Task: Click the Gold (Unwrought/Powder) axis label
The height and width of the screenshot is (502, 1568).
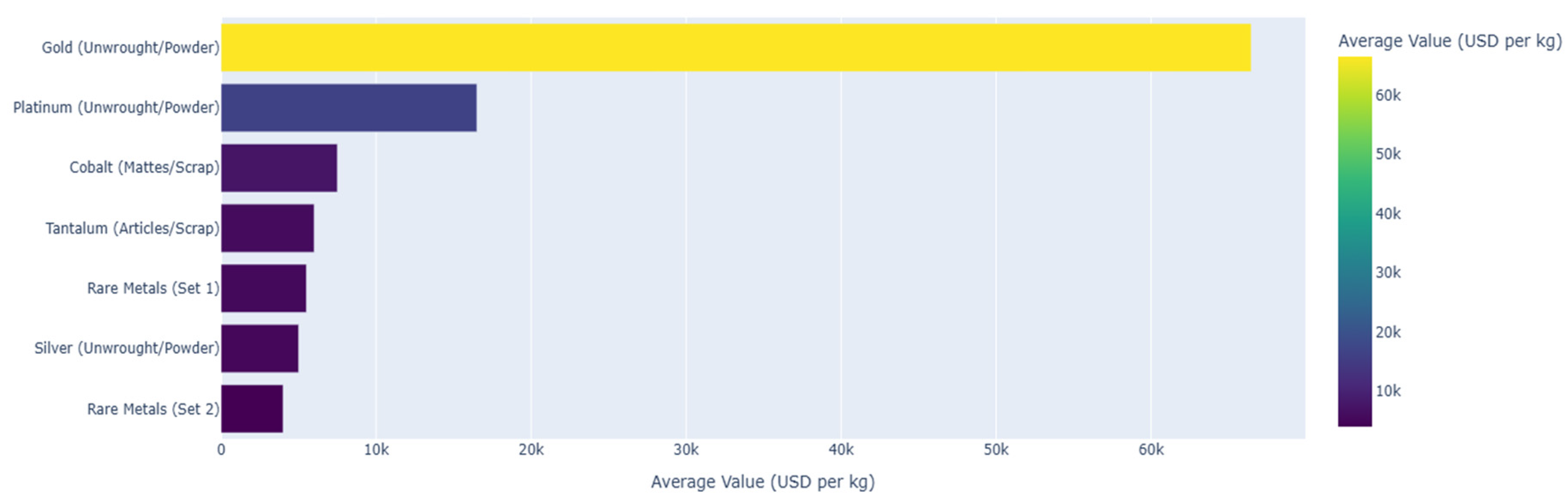Action: pos(130,48)
